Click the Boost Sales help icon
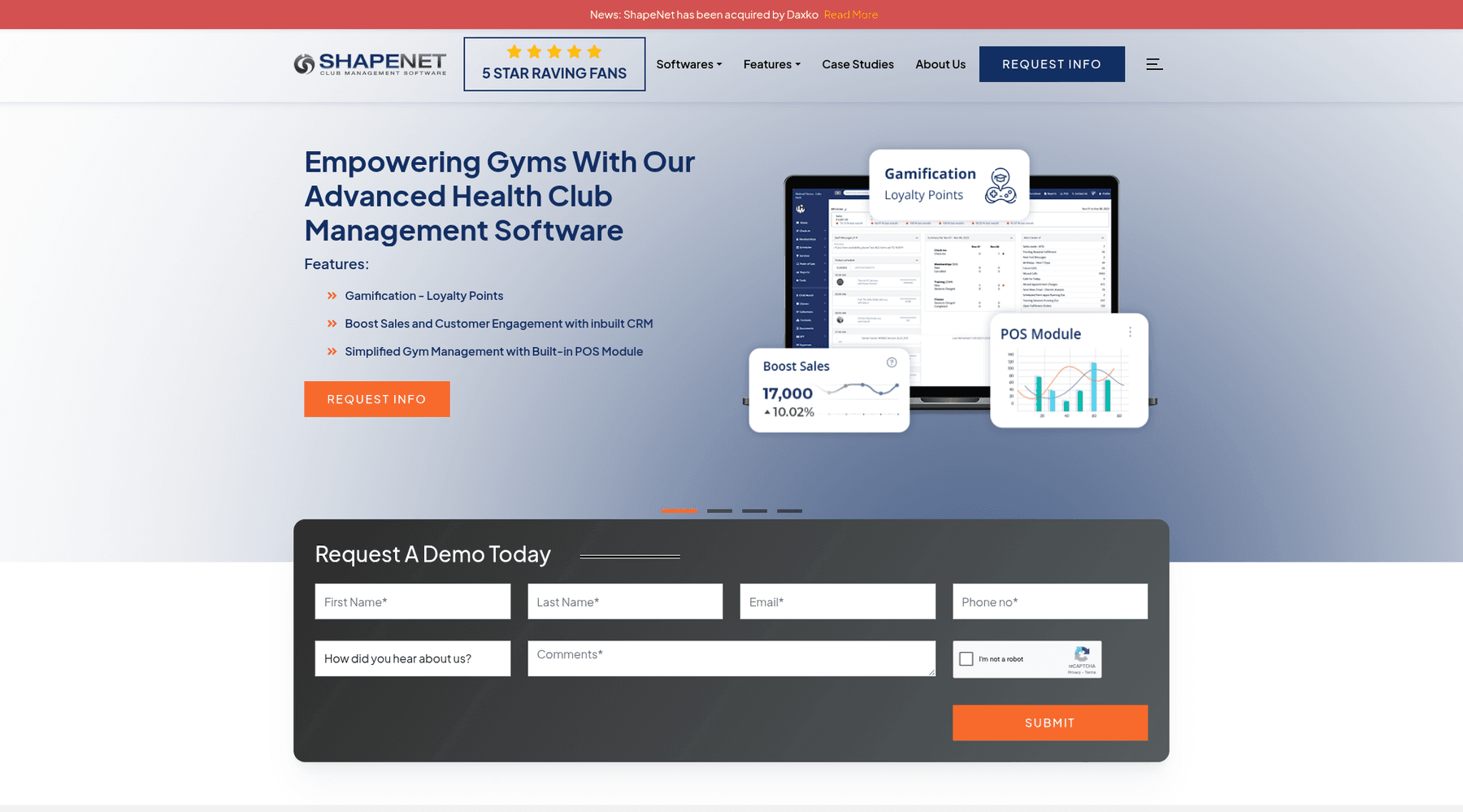Image resolution: width=1463 pixels, height=812 pixels. point(892,363)
